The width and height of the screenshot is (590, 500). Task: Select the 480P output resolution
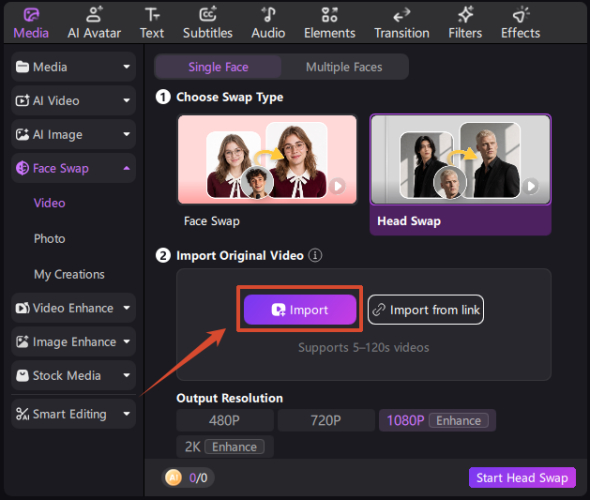225,420
